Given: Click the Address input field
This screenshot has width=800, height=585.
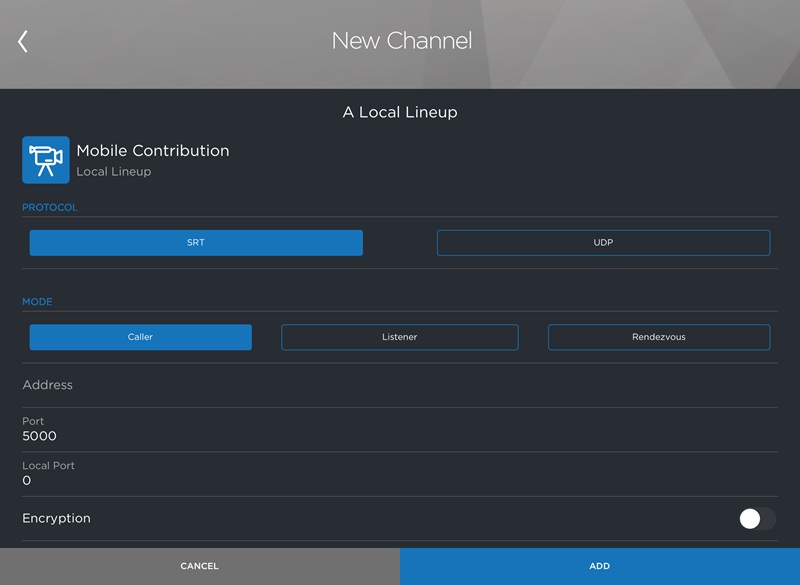Looking at the screenshot, I should coord(300,385).
